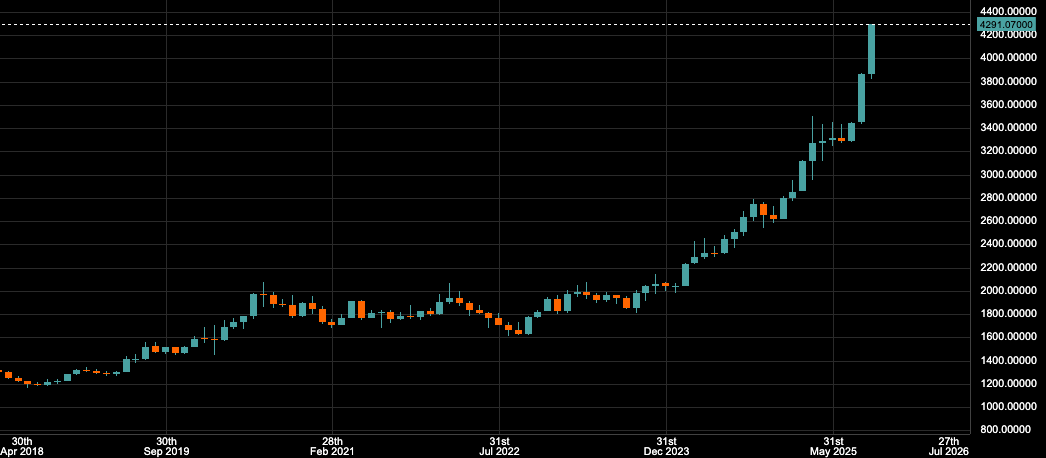
Task: Click the 1600.00000 price axis label
Action: click(x=1009, y=337)
